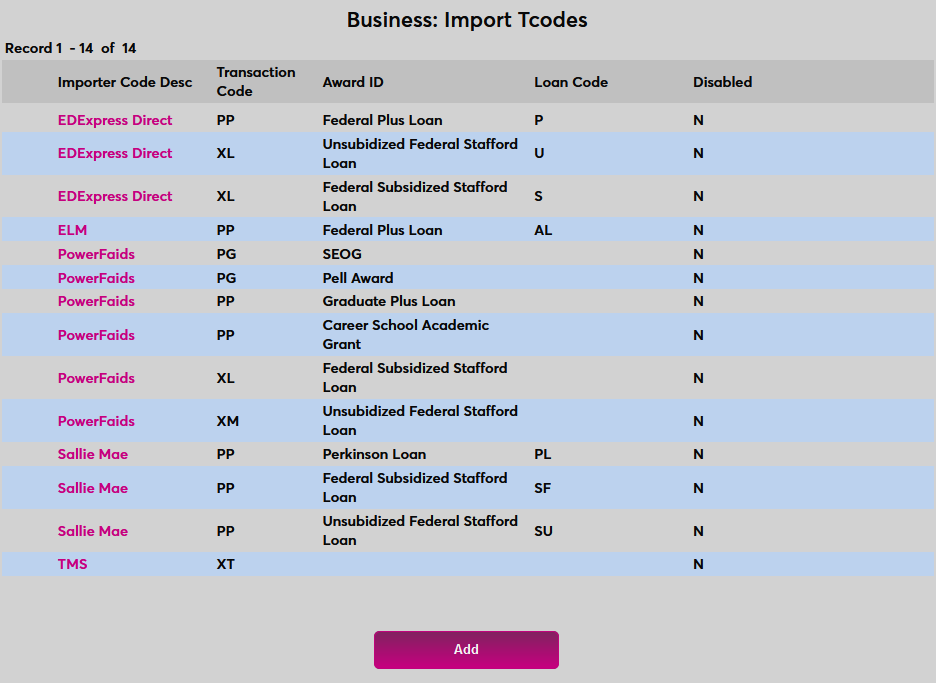
Task: Click the Importer Code Desc column header
Action: tap(125, 82)
